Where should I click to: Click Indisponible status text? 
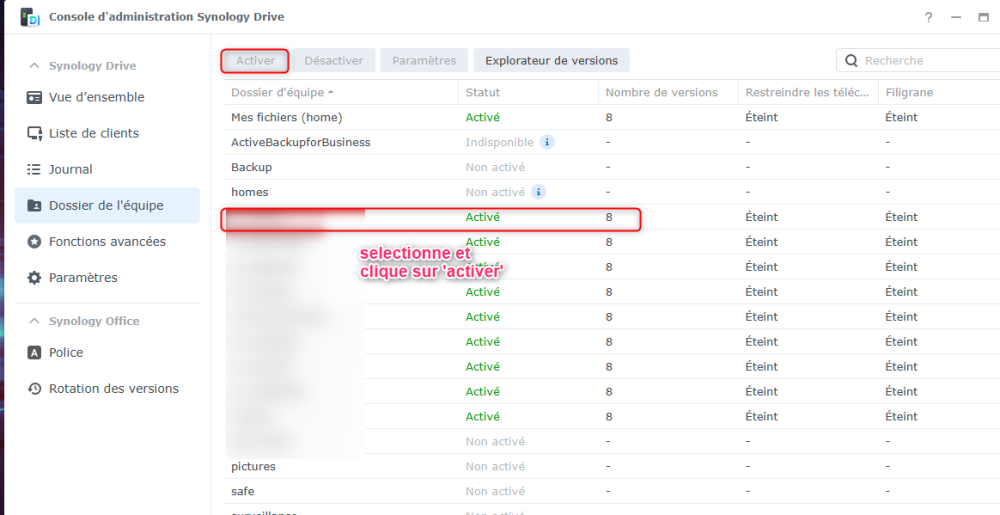[499, 142]
